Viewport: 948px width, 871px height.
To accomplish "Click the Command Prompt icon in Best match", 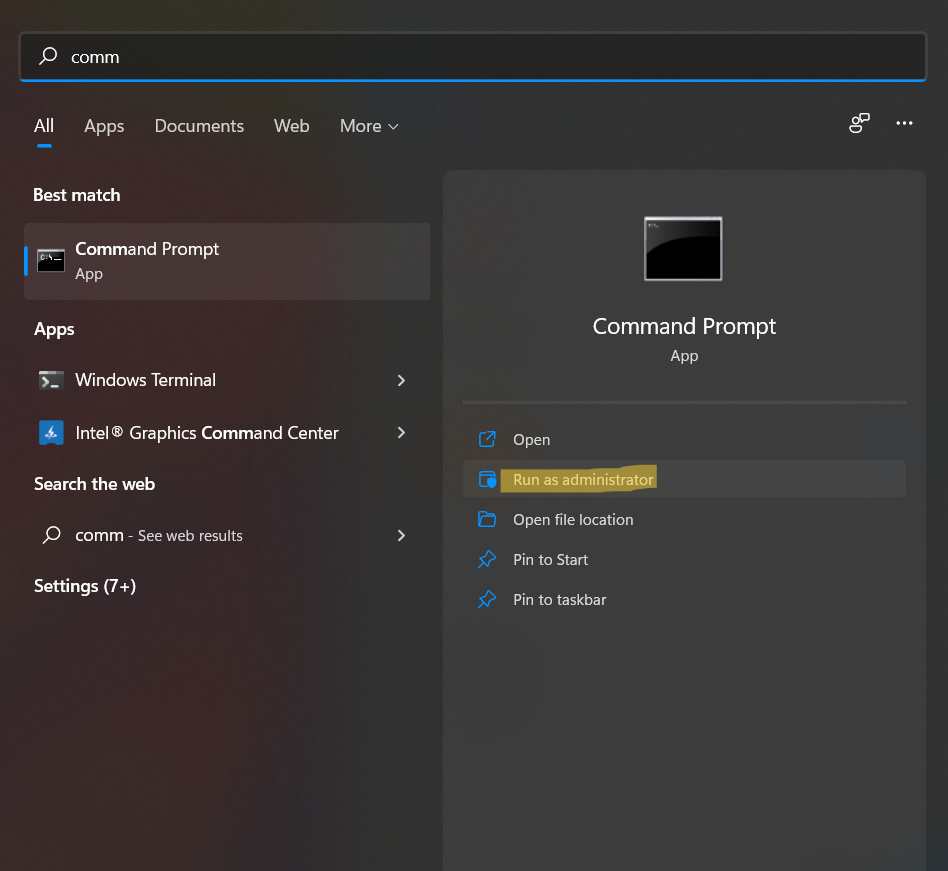I will tap(51, 261).
